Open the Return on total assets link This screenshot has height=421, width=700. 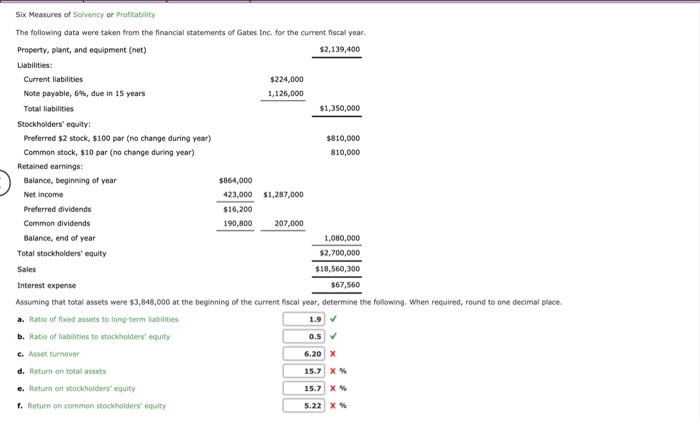tap(68, 371)
